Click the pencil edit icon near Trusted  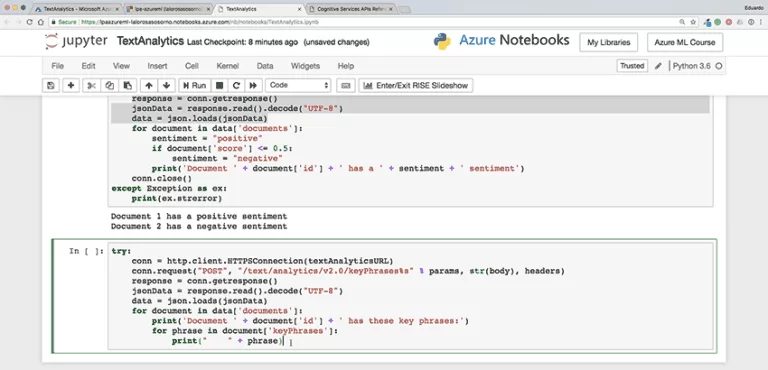[x=658, y=66]
